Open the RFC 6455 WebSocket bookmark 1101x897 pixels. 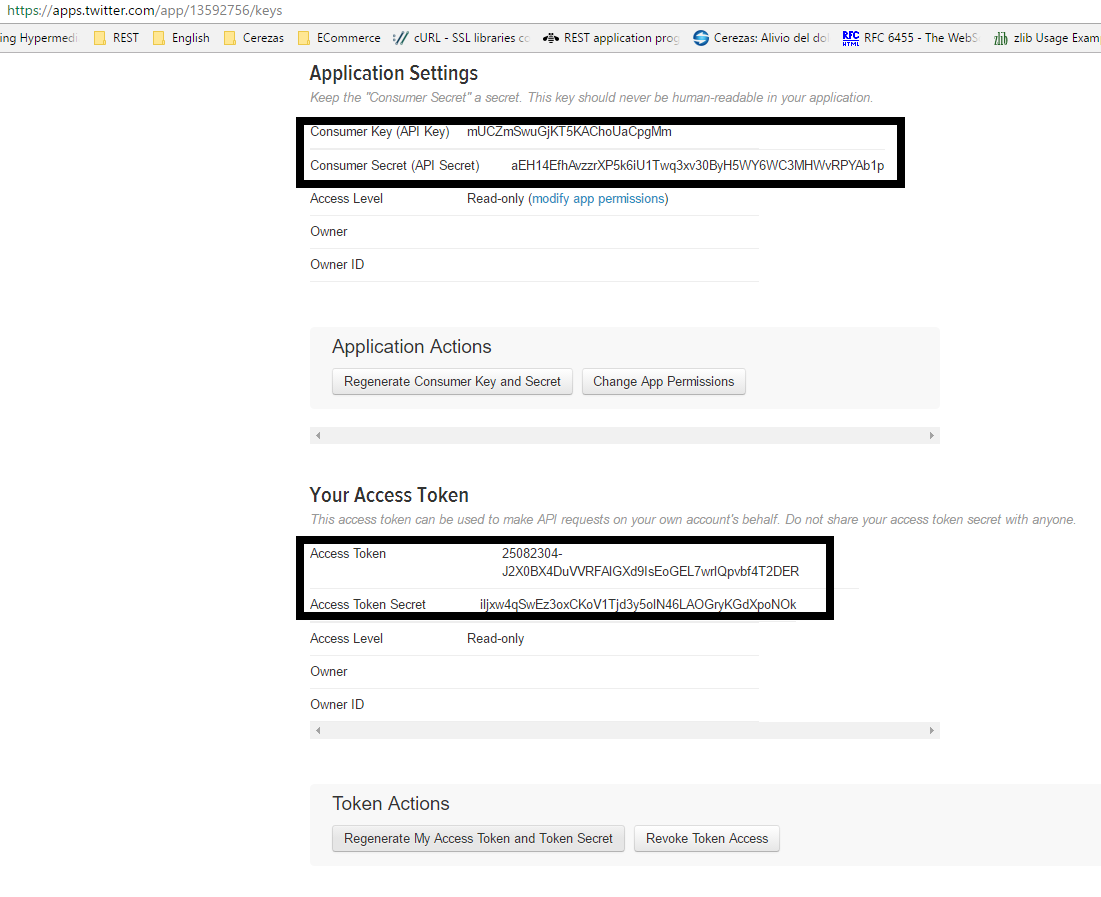[x=910, y=38]
